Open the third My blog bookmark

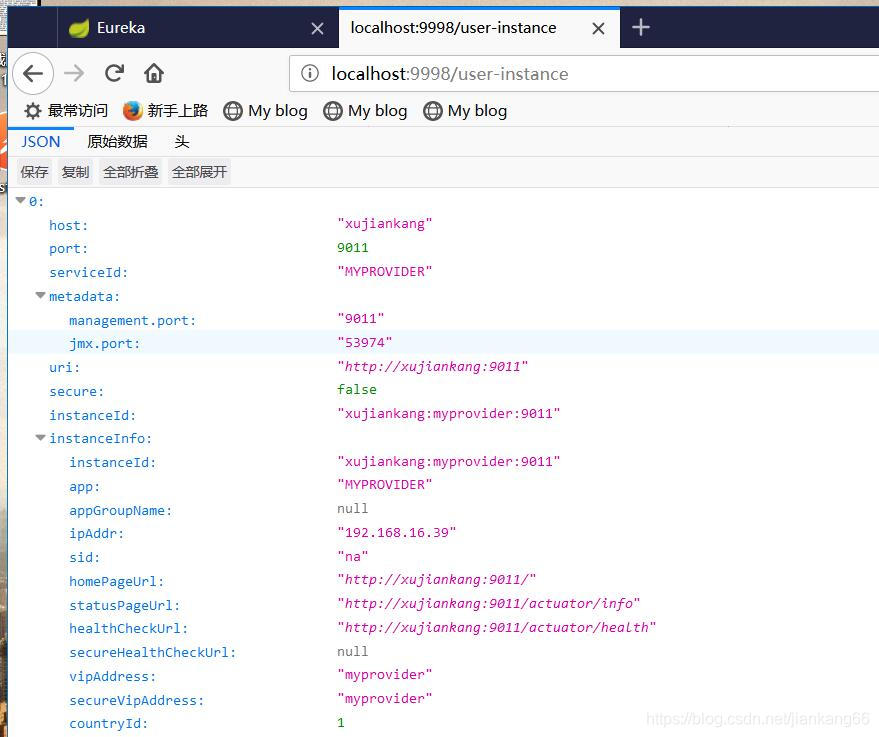coord(465,111)
